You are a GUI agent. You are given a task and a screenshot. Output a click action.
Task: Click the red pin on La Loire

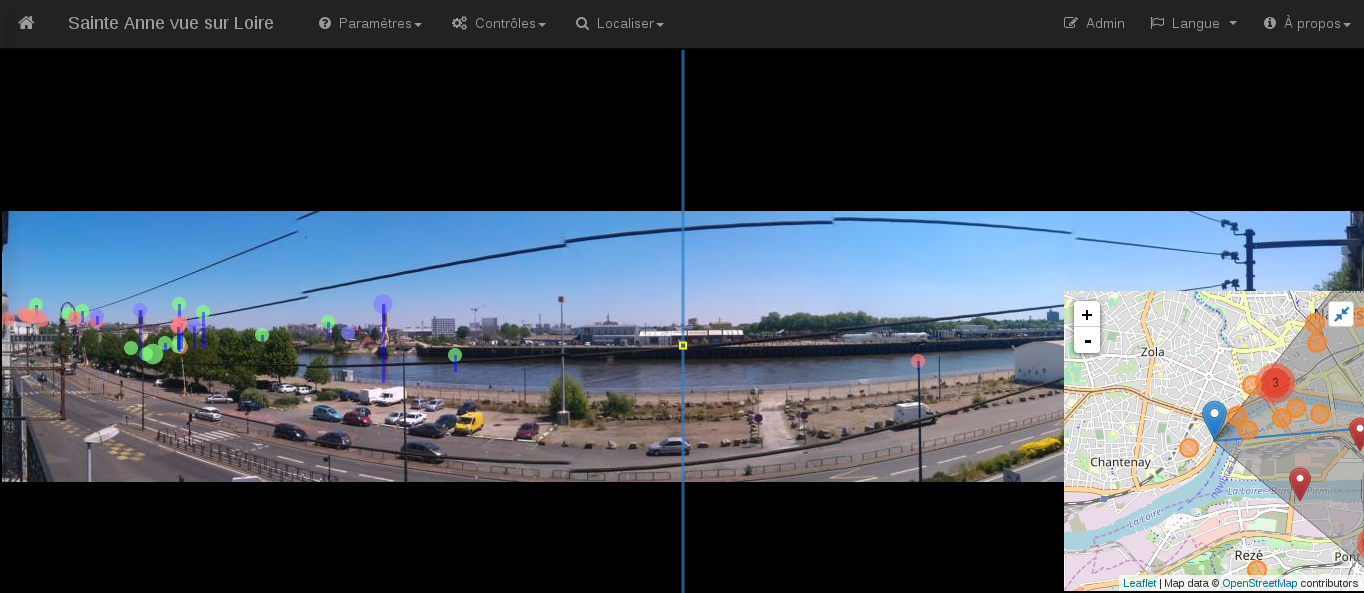pyautogui.click(x=1299, y=482)
